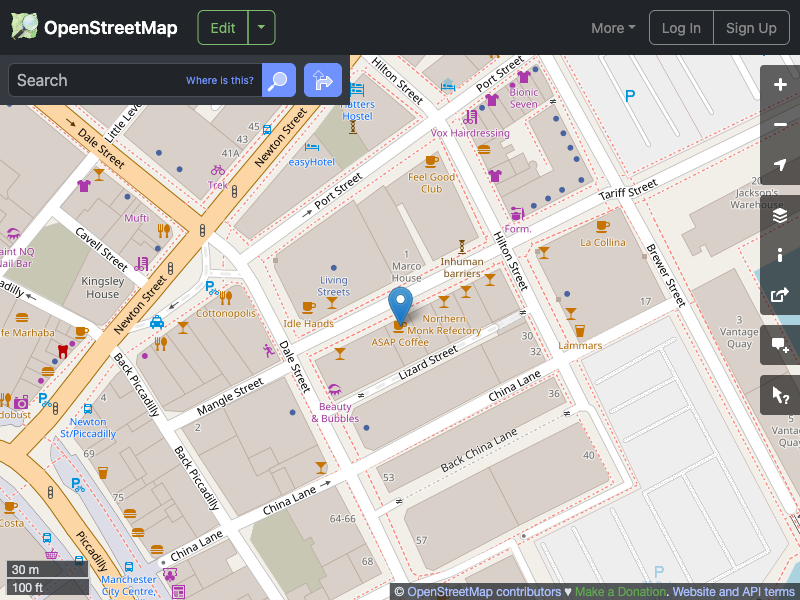The width and height of the screenshot is (800, 600).
Task: Activate the Query Features tool
Action: pyautogui.click(x=780, y=394)
